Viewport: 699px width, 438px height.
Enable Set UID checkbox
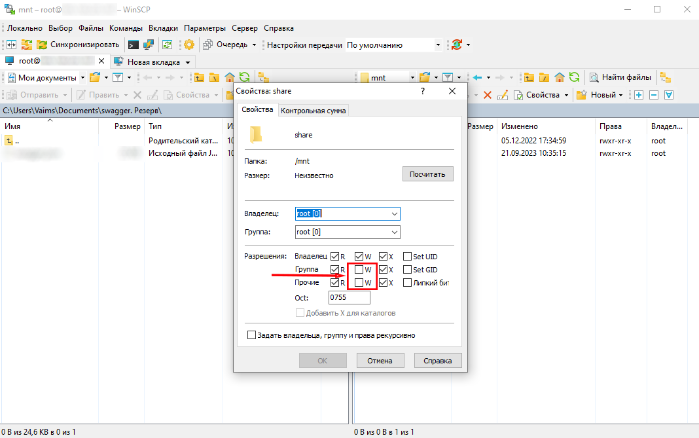coord(407,256)
